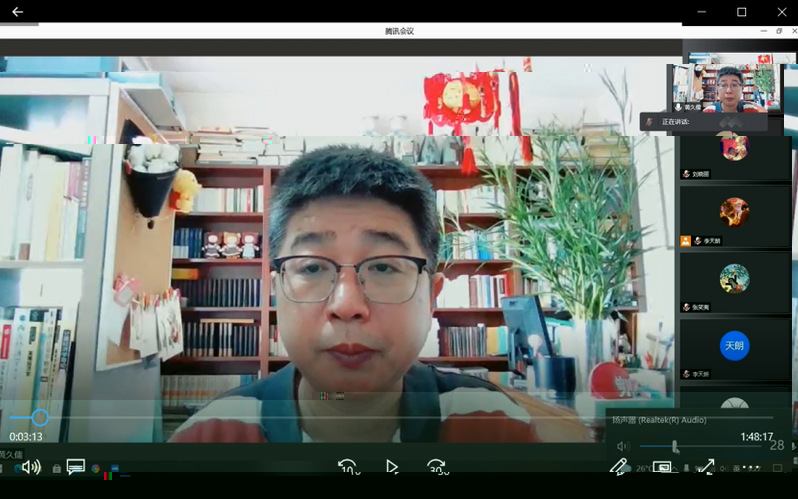Maximize the video player window
Image resolution: width=798 pixels, height=499 pixels.
coord(742,12)
